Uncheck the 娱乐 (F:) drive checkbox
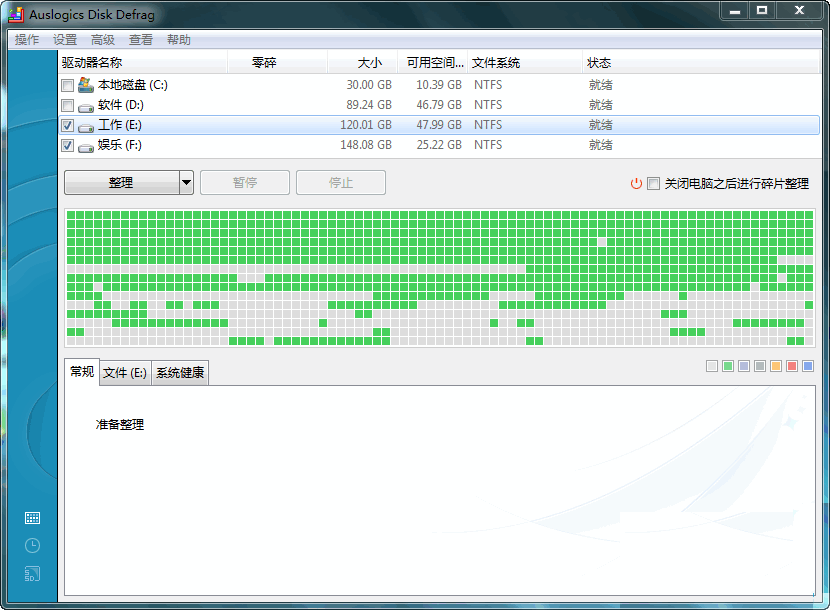 (67, 146)
